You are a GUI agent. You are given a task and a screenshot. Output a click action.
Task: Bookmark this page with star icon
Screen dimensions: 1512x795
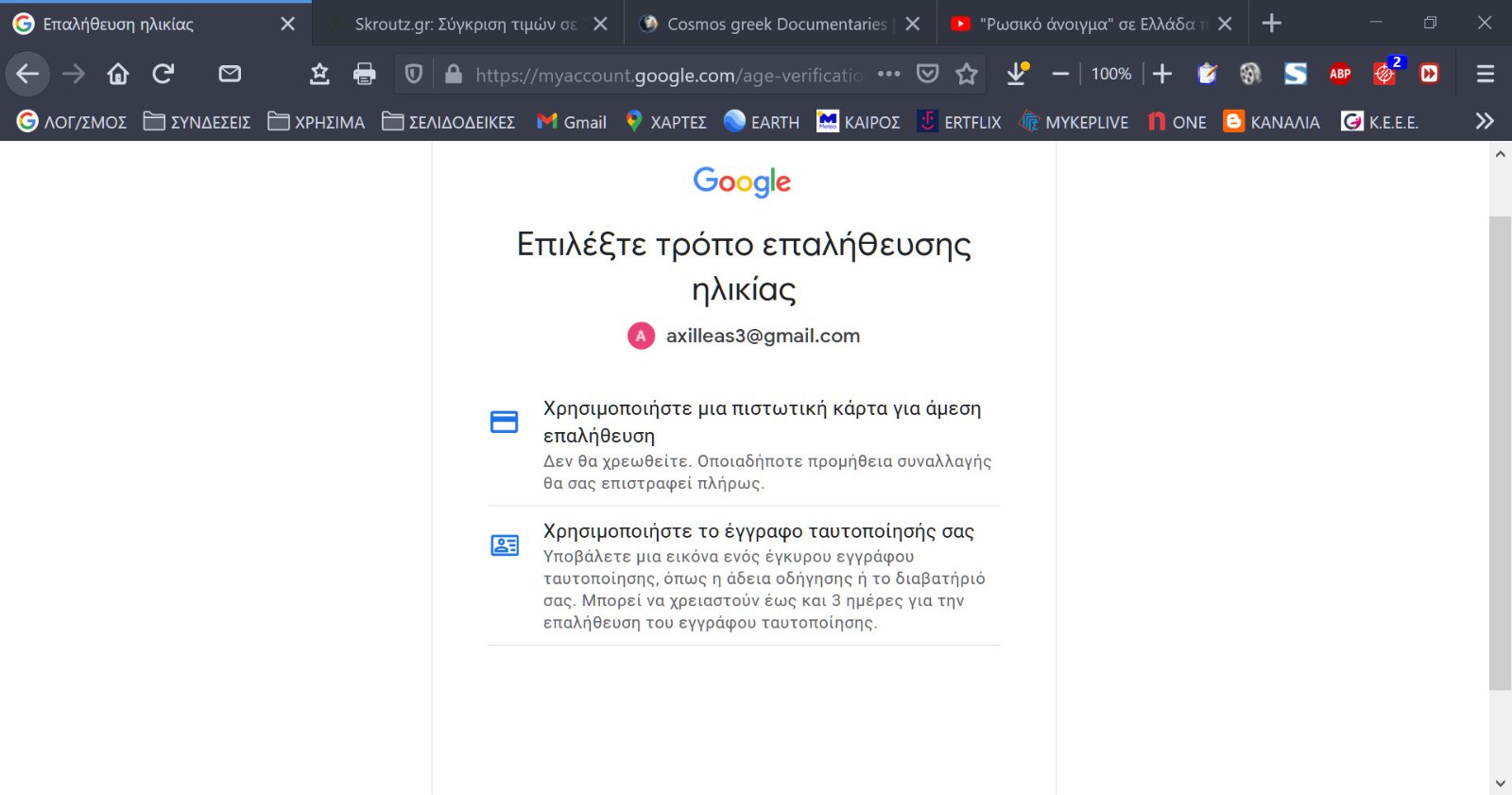[x=967, y=74]
